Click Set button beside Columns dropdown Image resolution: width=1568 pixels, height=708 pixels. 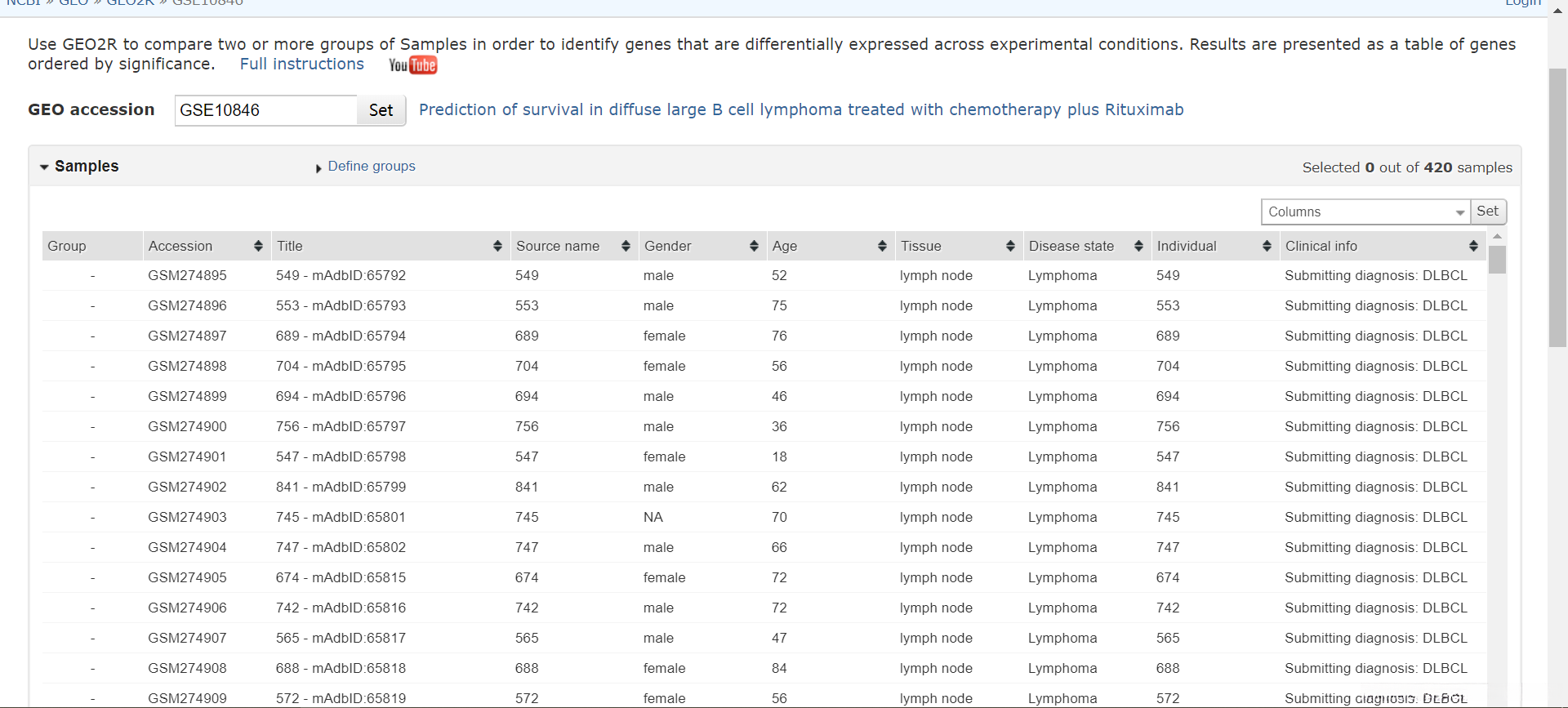(1487, 212)
